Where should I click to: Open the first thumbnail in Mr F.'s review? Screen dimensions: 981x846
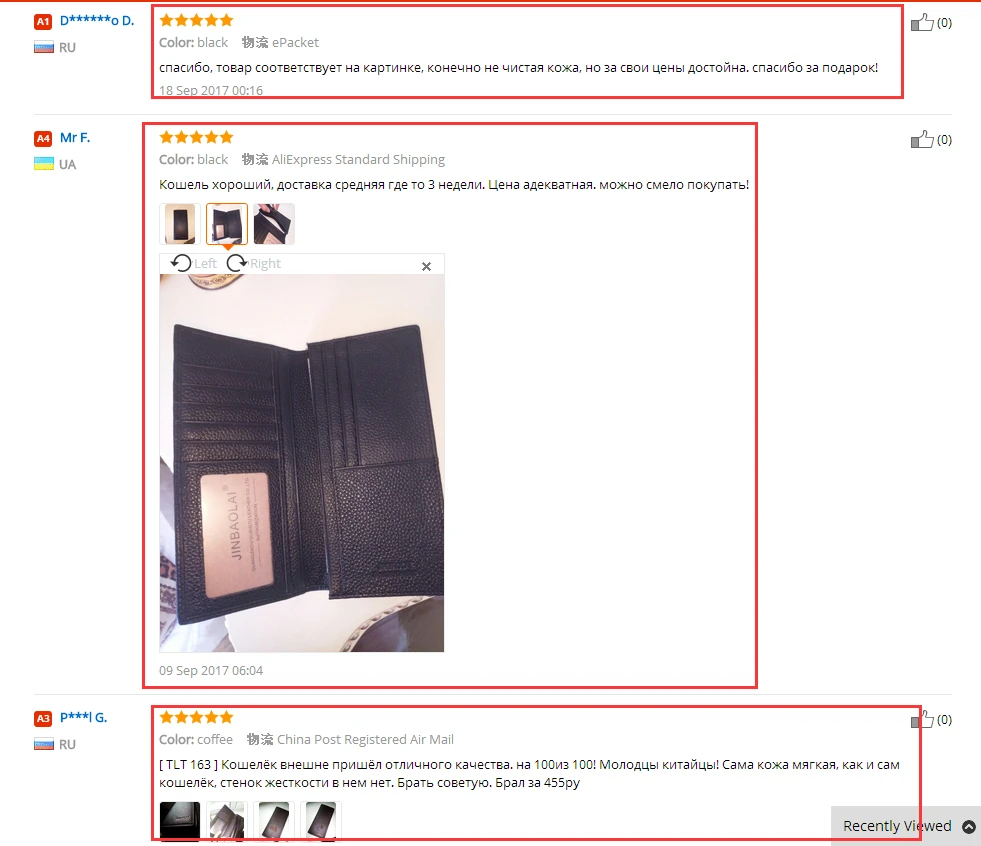coord(180,223)
